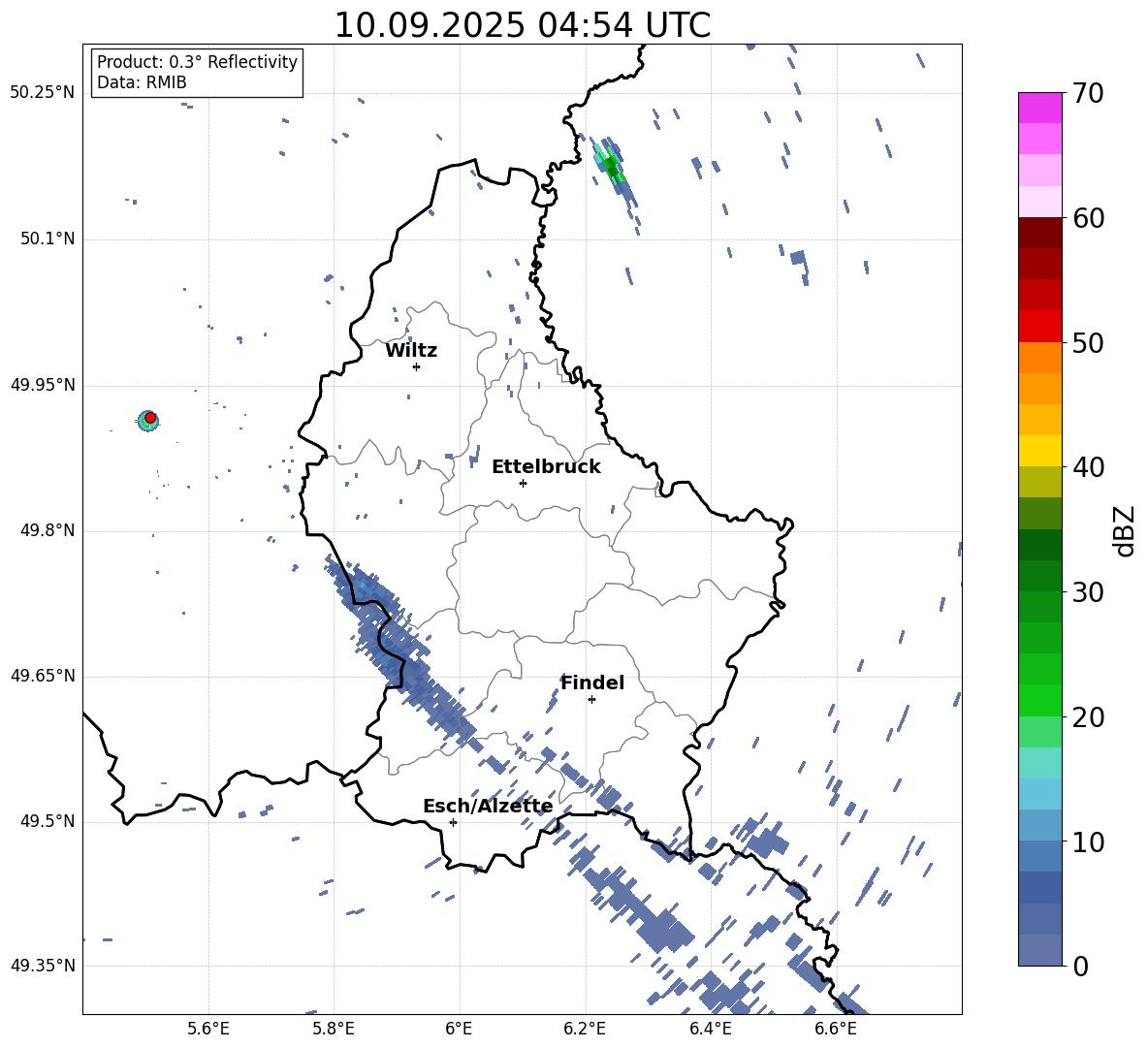Click the Wiltz cross marker
The image size is (1148, 1048).
tap(416, 366)
